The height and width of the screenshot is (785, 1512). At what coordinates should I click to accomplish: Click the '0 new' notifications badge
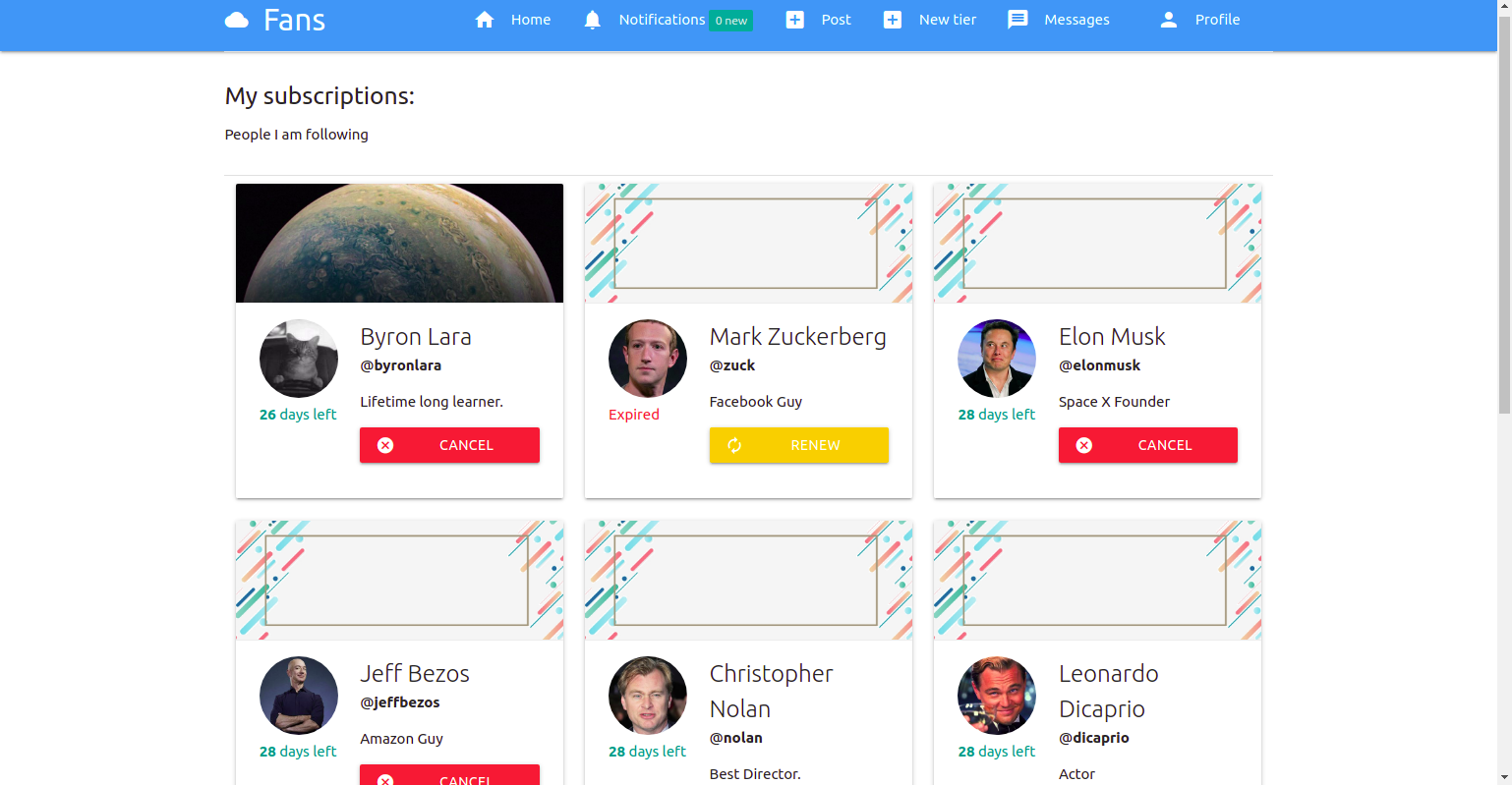click(x=731, y=21)
